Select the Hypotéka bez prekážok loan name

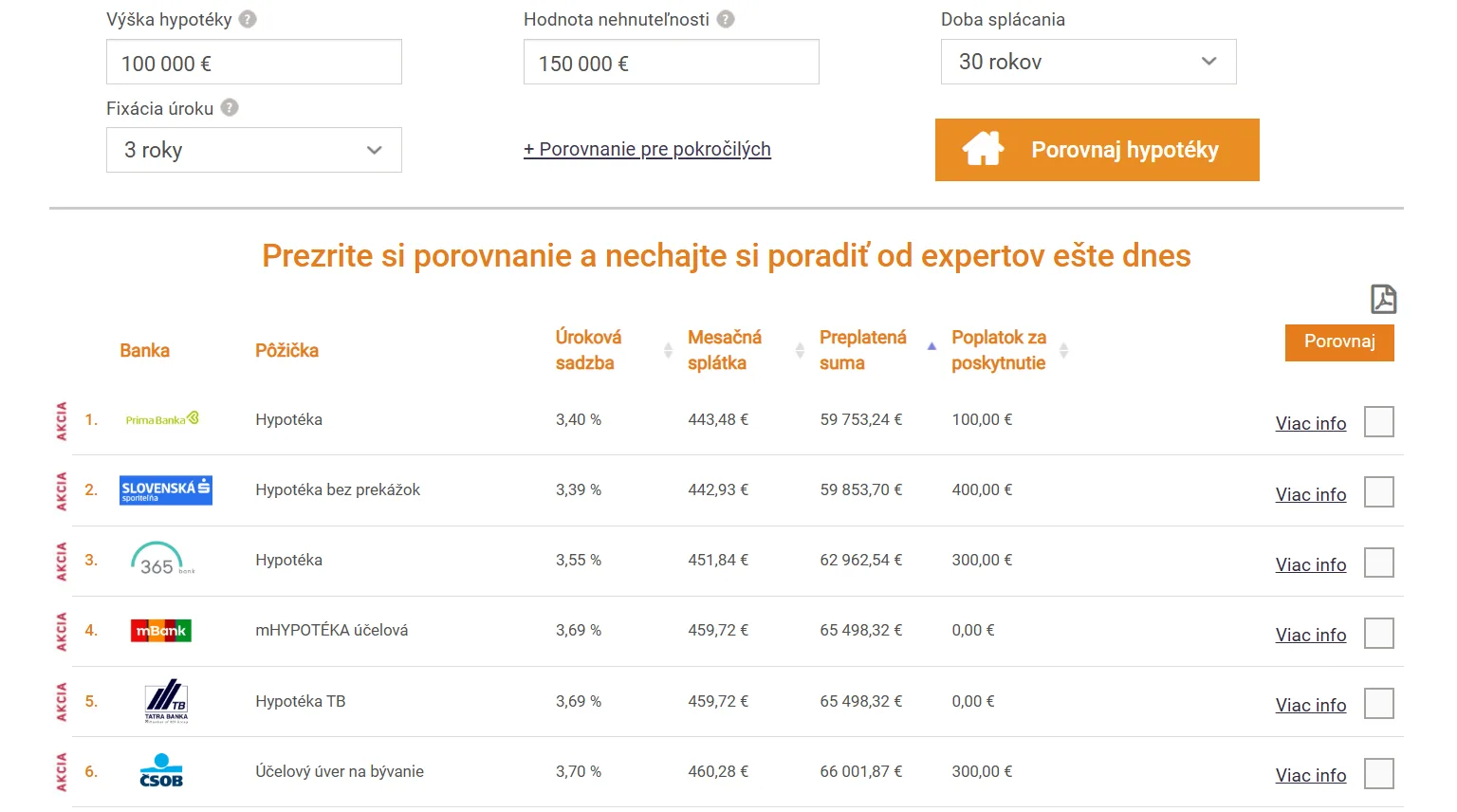coord(338,489)
